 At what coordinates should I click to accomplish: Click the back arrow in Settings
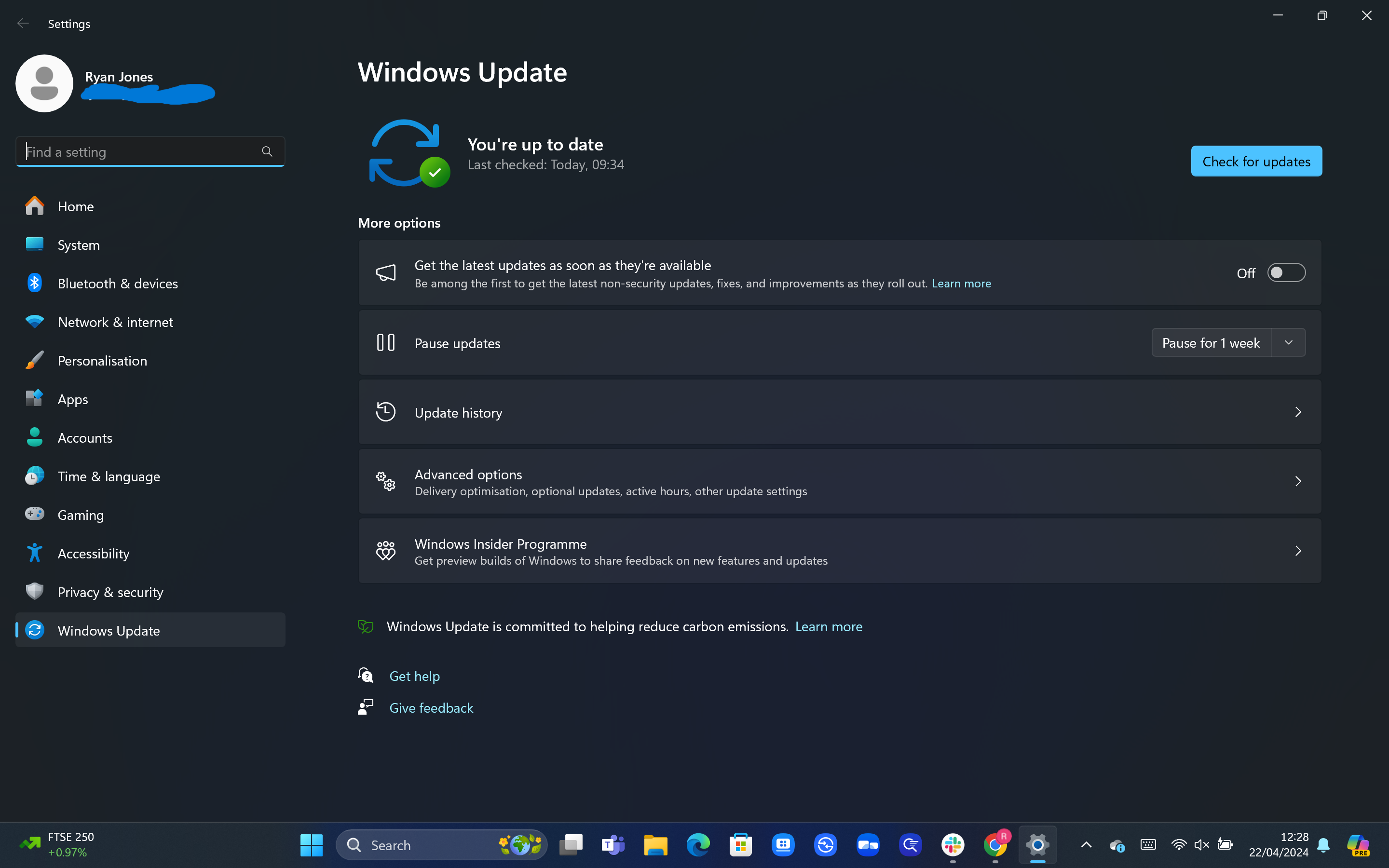click(x=23, y=24)
